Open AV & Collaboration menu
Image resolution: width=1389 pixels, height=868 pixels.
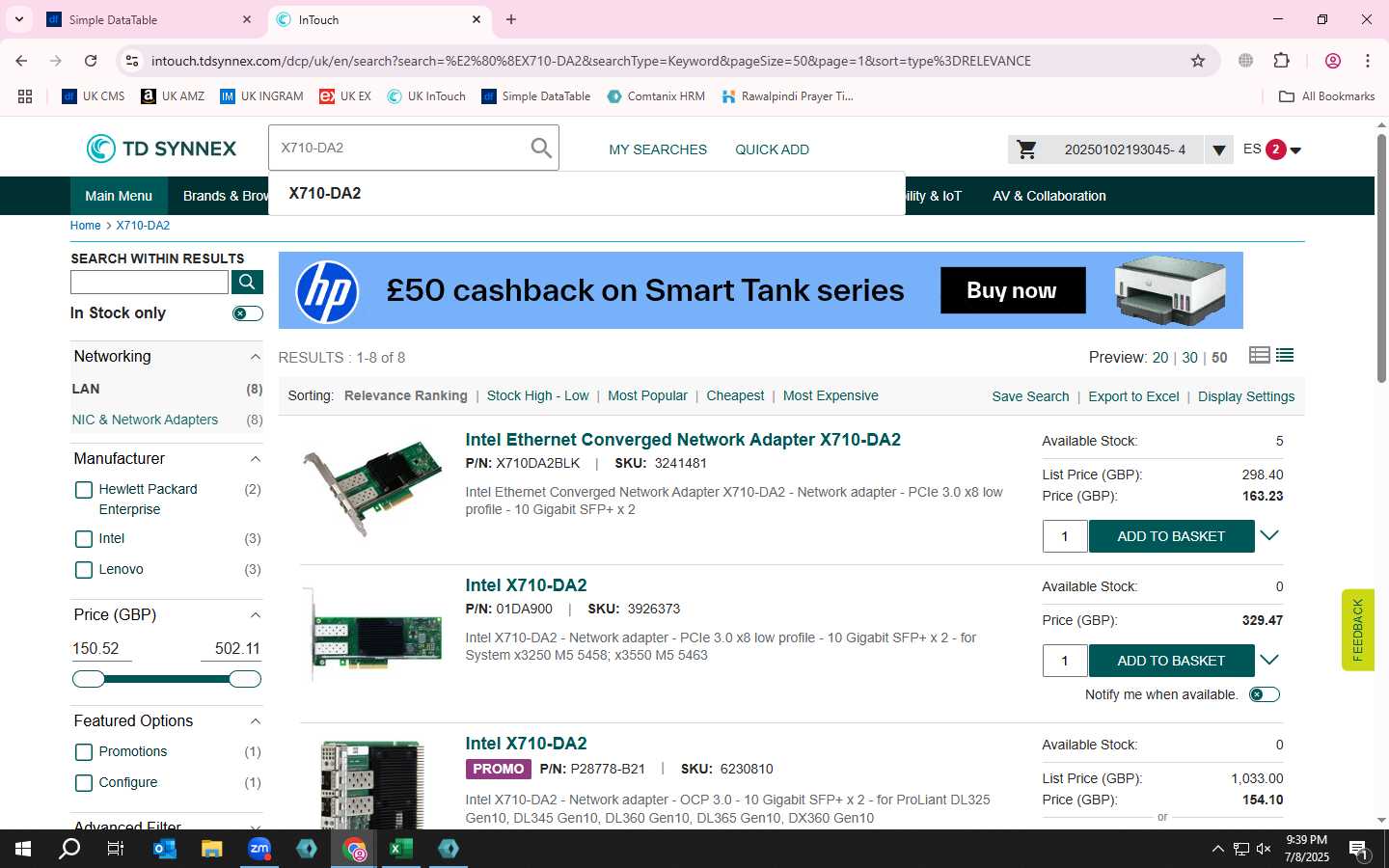pos(1049,196)
